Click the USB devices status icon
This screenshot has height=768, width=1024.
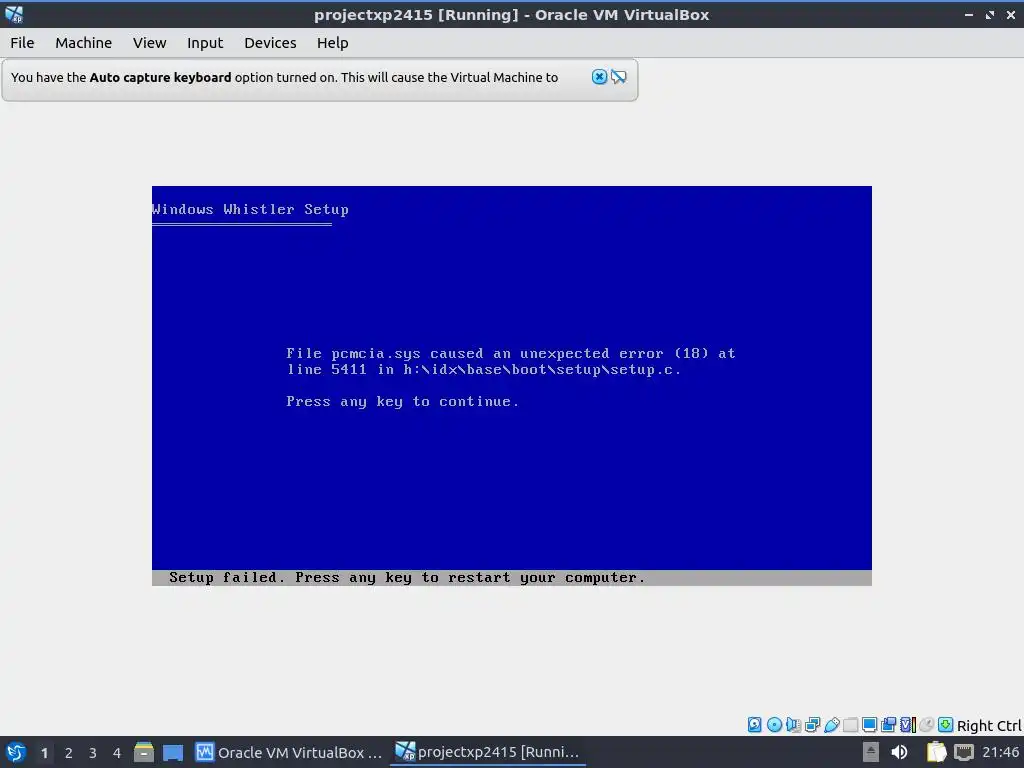pos(831,724)
